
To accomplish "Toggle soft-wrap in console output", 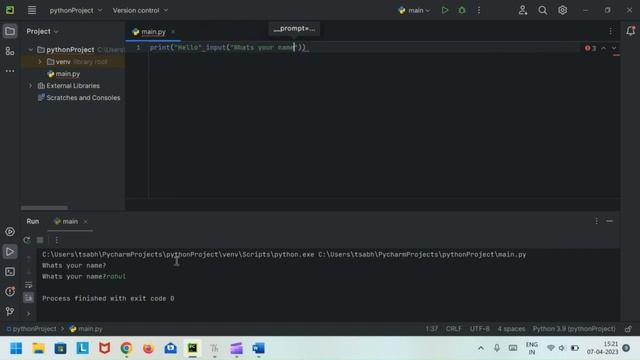I will 28,285.
